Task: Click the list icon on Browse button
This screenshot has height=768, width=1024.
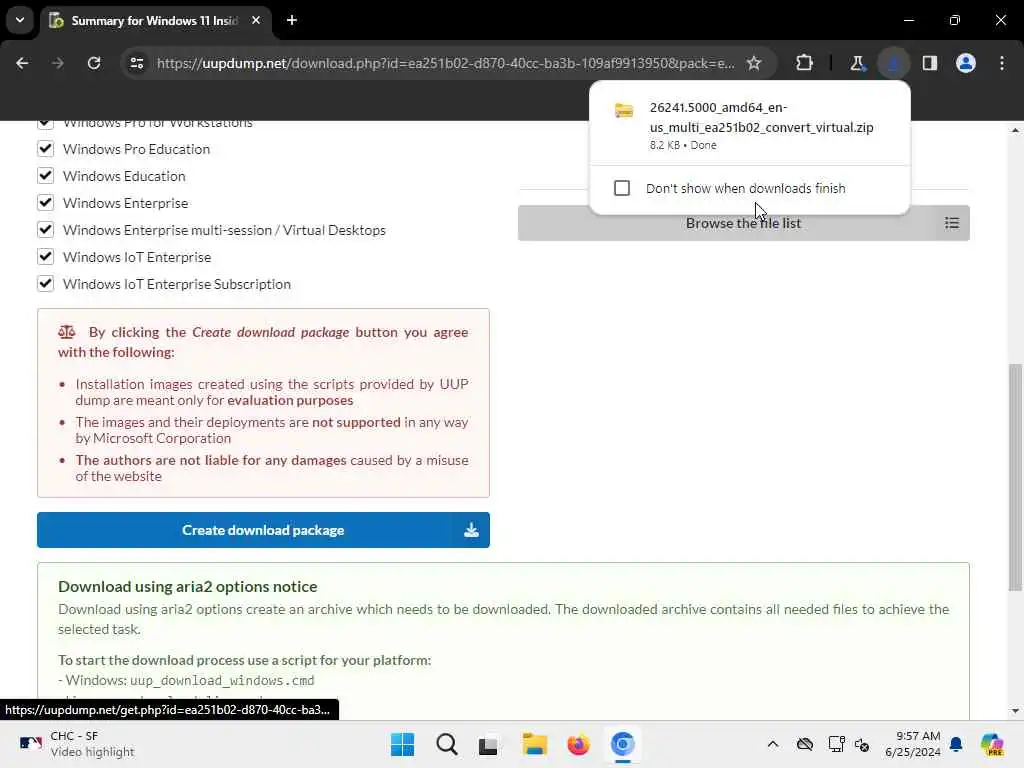Action: 952,223
